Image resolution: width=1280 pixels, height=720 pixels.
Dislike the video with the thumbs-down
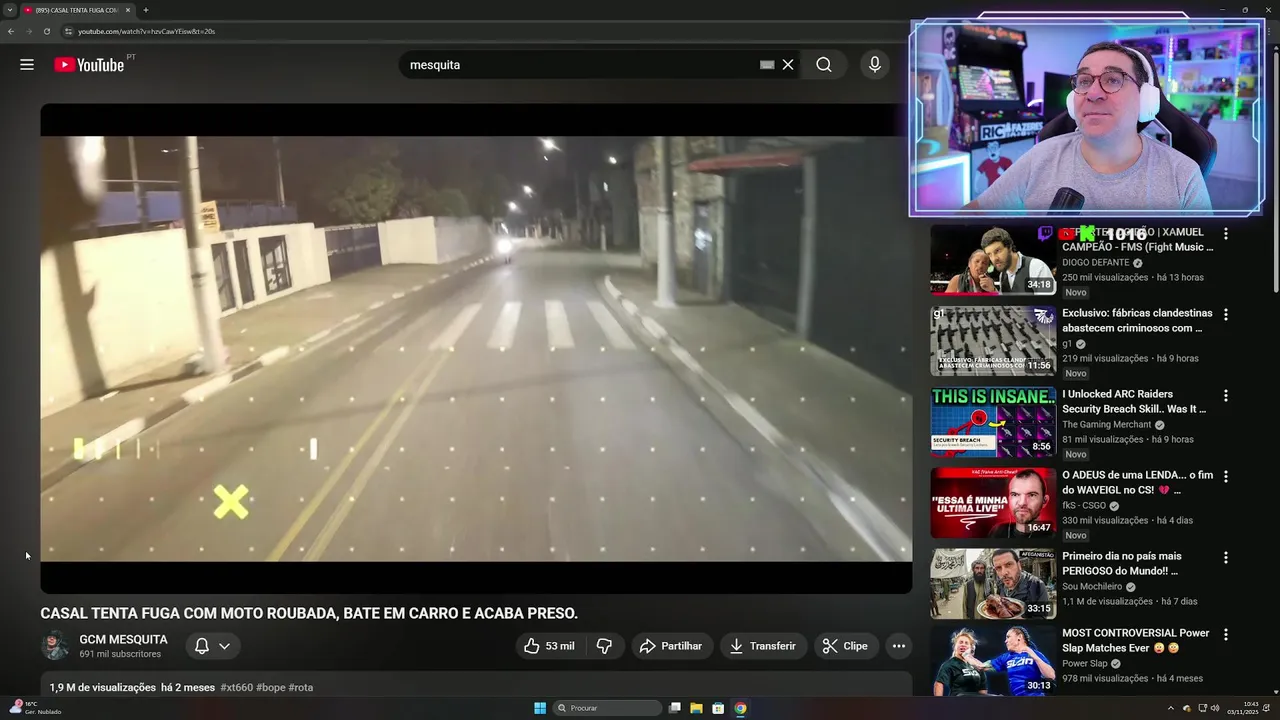pyautogui.click(x=604, y=646)
